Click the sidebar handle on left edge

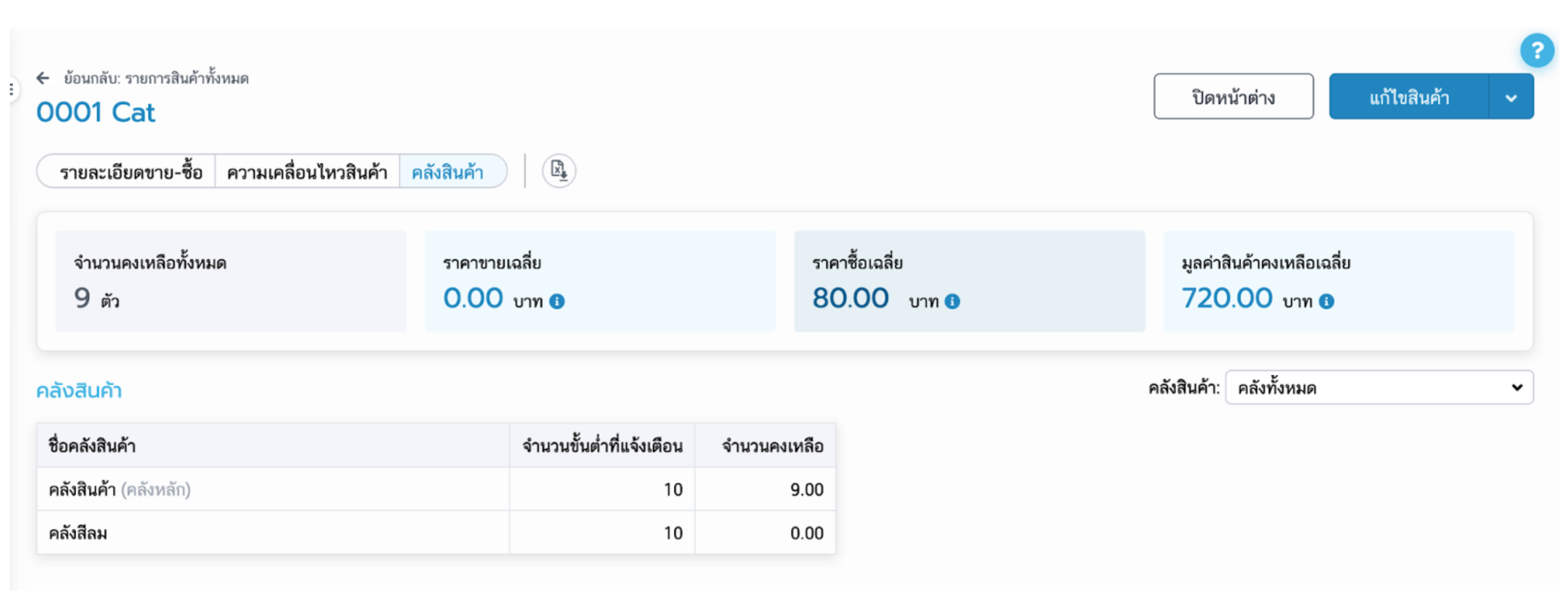click(12, 89)
